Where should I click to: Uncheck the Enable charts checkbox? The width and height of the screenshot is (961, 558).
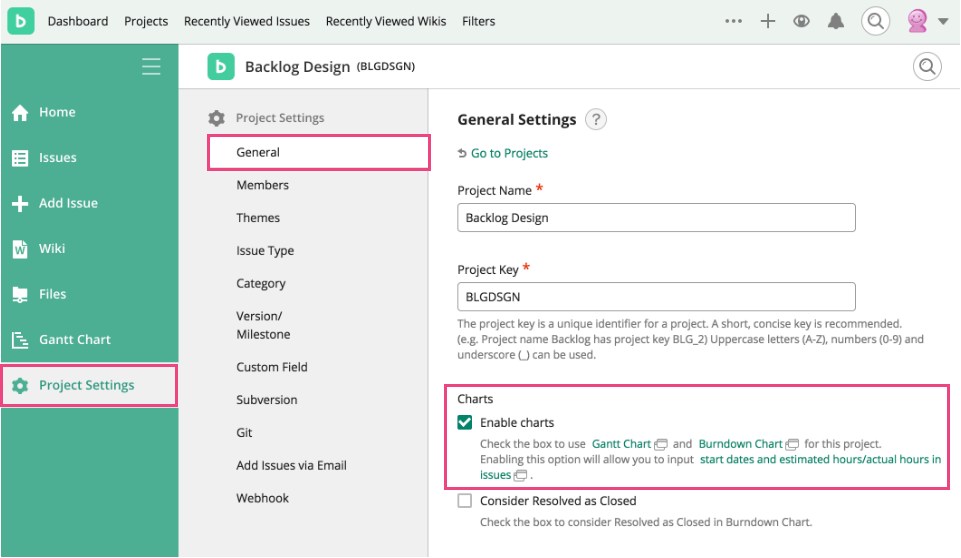pyautogui.click(x=465, y=422)
